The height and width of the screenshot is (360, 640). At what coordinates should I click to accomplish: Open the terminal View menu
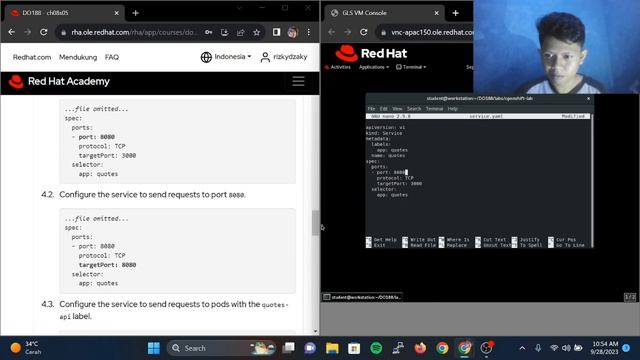pos(397,109)
